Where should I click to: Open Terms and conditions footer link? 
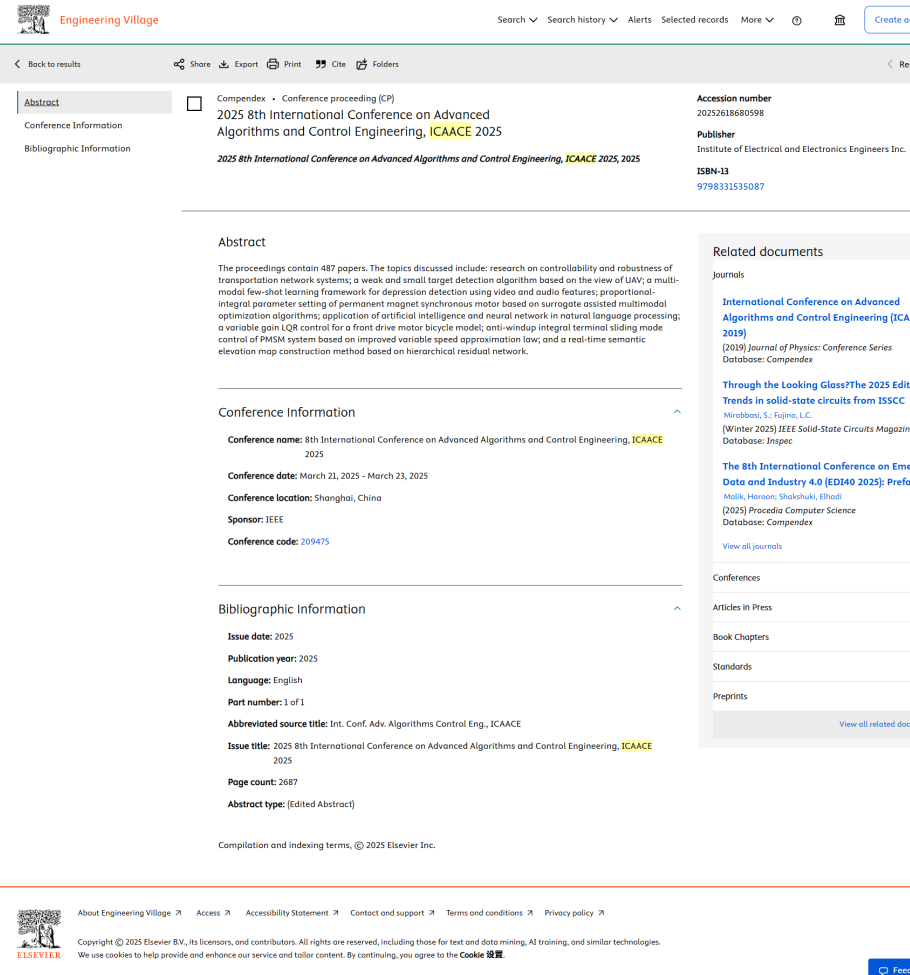[490, 913]
